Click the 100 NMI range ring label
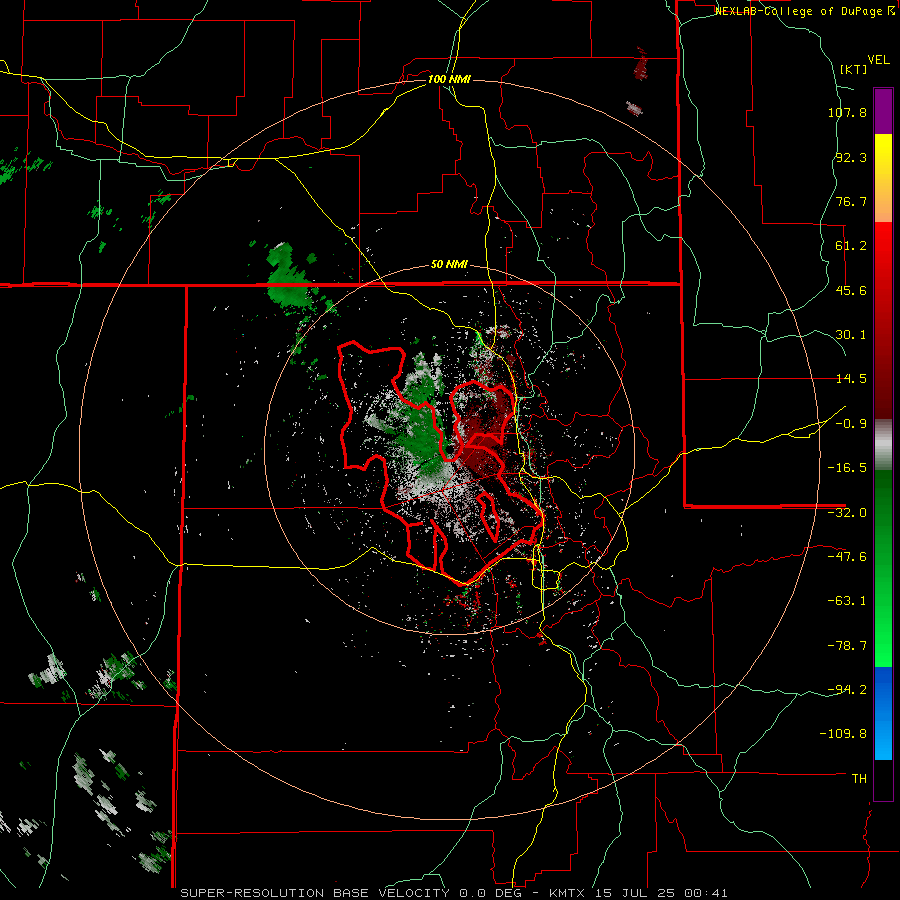The width and height of the screenshot is (900, 900). tap(449, 79)
